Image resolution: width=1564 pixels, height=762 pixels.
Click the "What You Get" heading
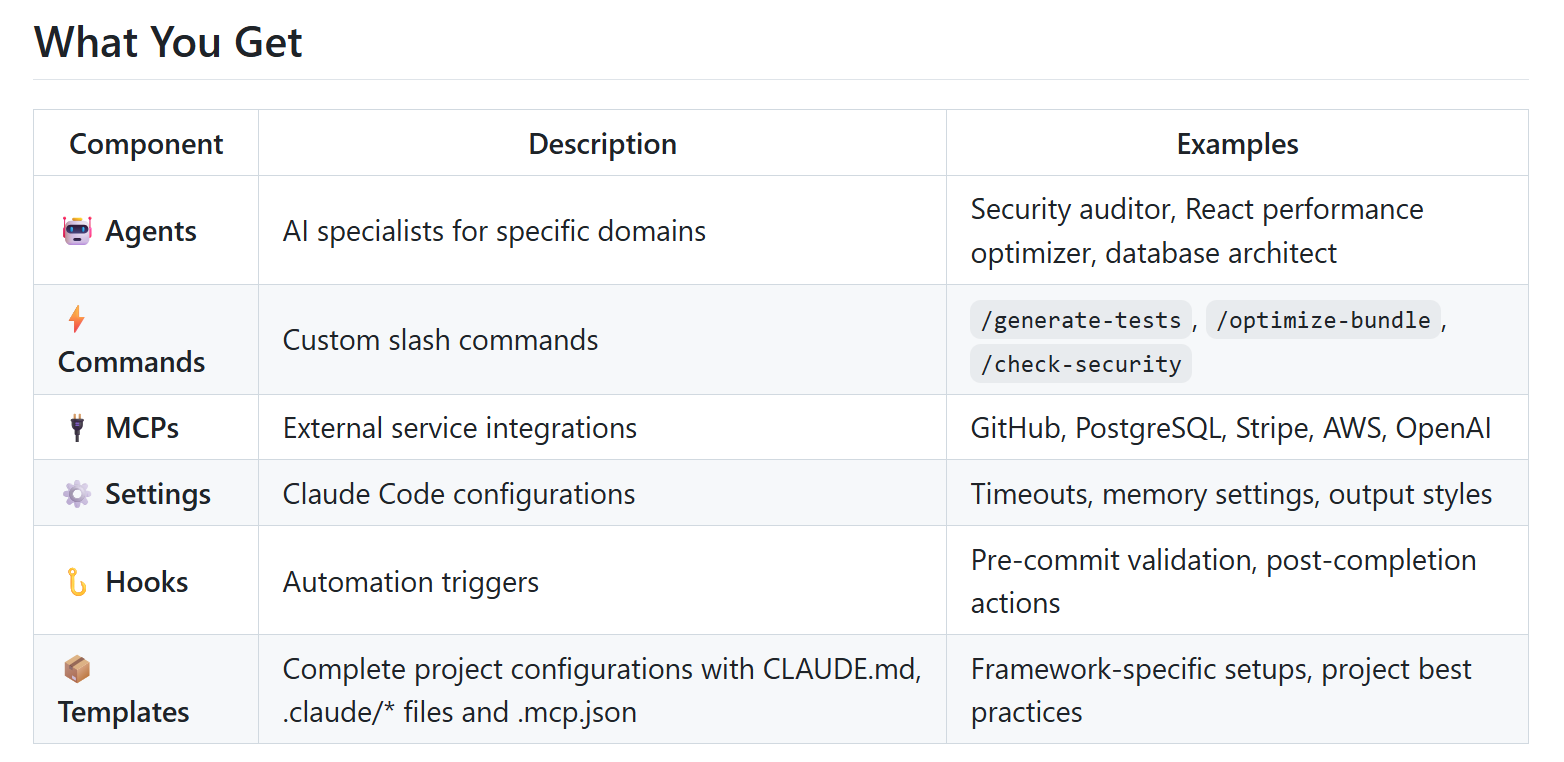coord(168,43)
